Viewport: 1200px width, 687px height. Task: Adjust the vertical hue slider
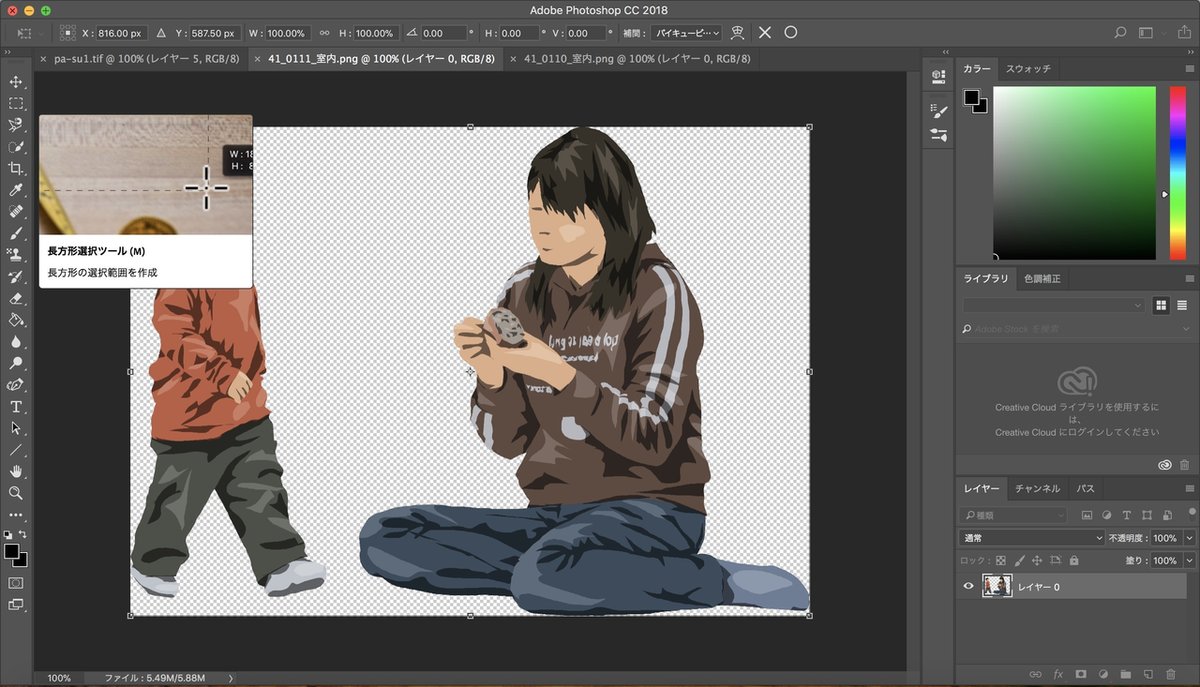click(x=1177, y=173)
